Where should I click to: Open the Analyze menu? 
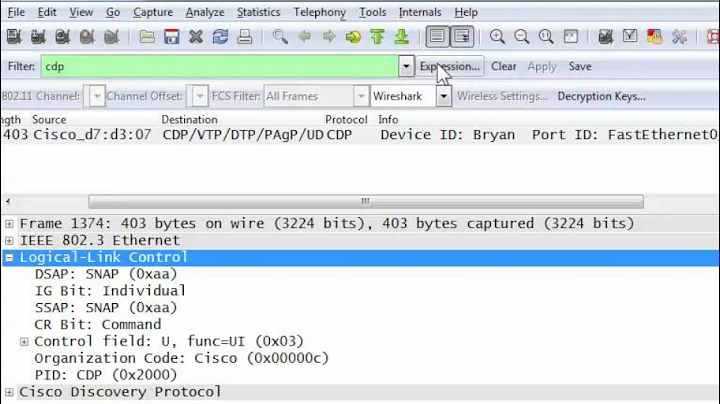pyautogui.click(x=205, y=12)
